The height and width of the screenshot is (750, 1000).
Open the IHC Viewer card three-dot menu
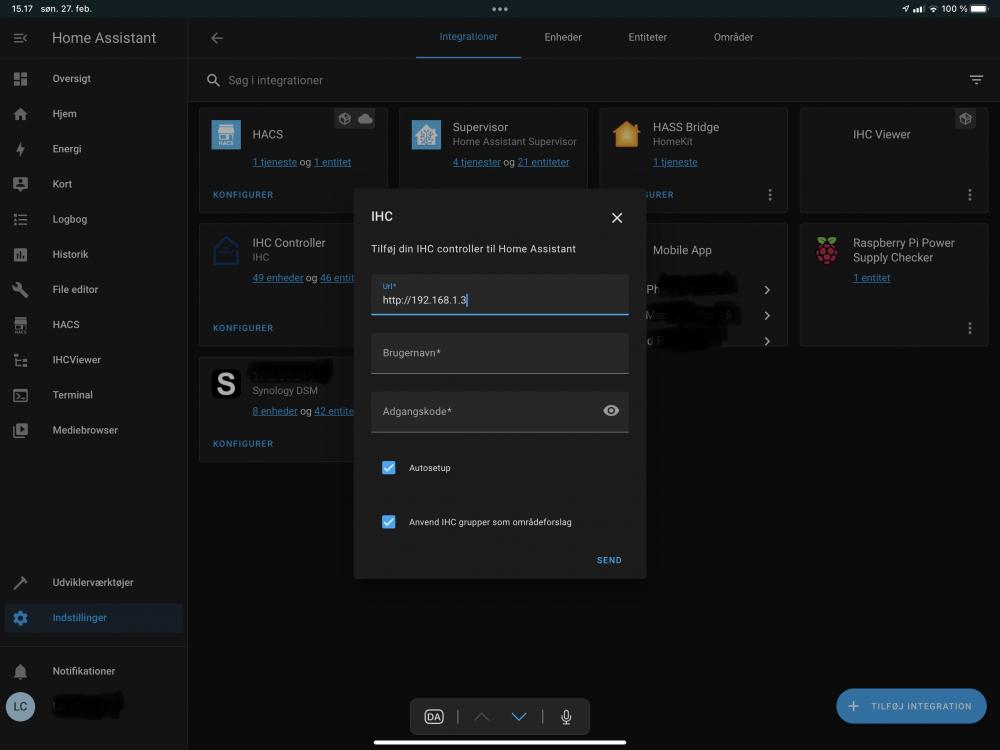[x=969, y=195]
